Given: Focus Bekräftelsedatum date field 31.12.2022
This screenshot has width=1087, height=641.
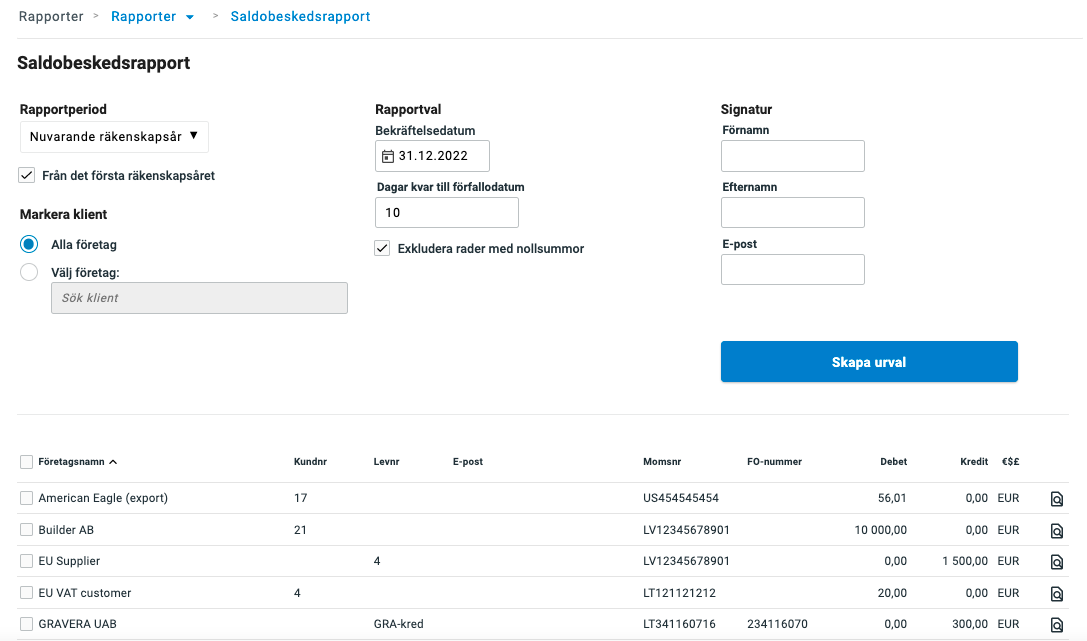Looking at the screenshot, I should [x=433, y=156].
